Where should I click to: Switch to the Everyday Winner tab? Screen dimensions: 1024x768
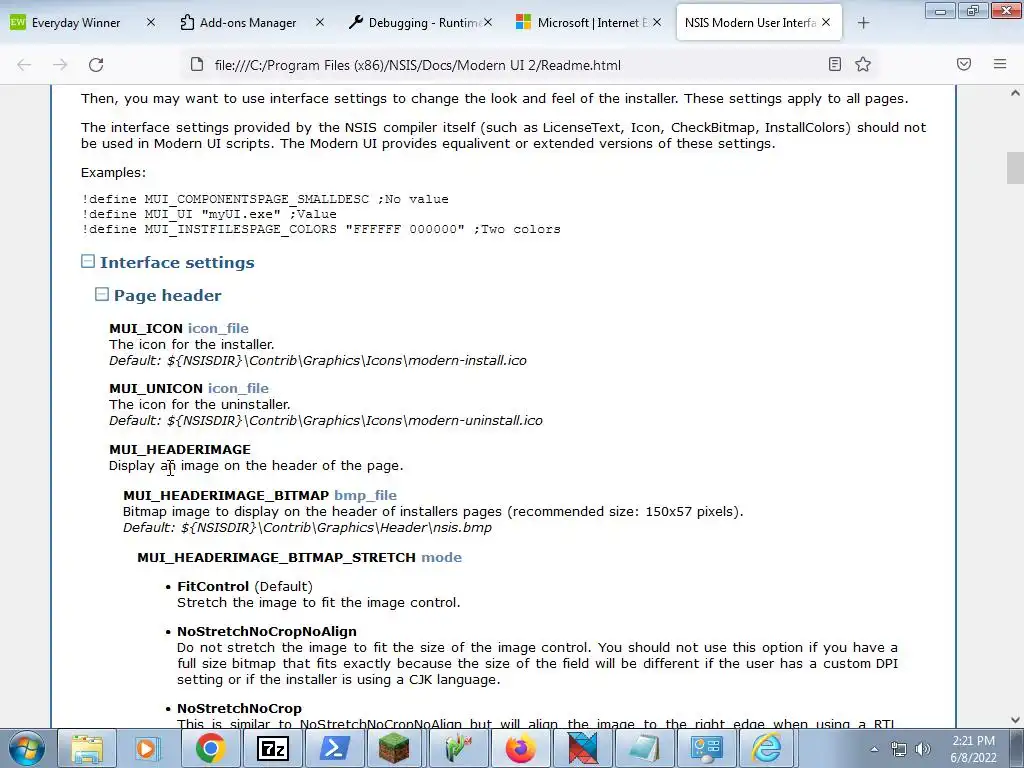point(76,23)
